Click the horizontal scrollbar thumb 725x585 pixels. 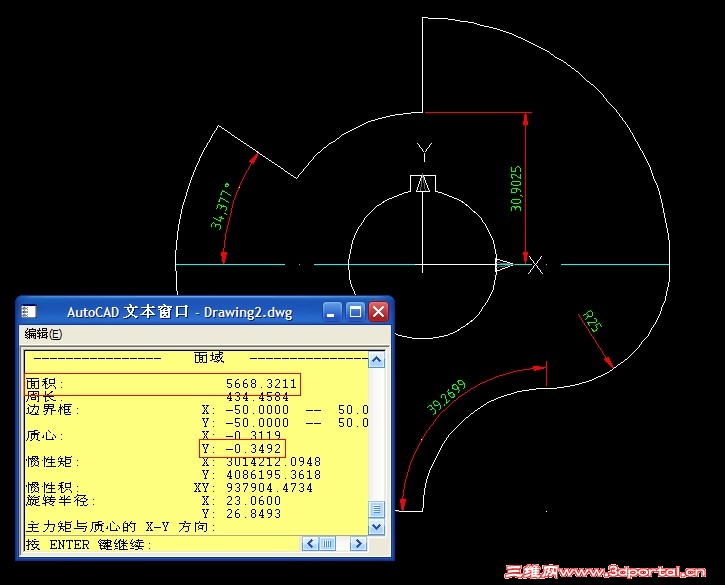click(327, 543)
